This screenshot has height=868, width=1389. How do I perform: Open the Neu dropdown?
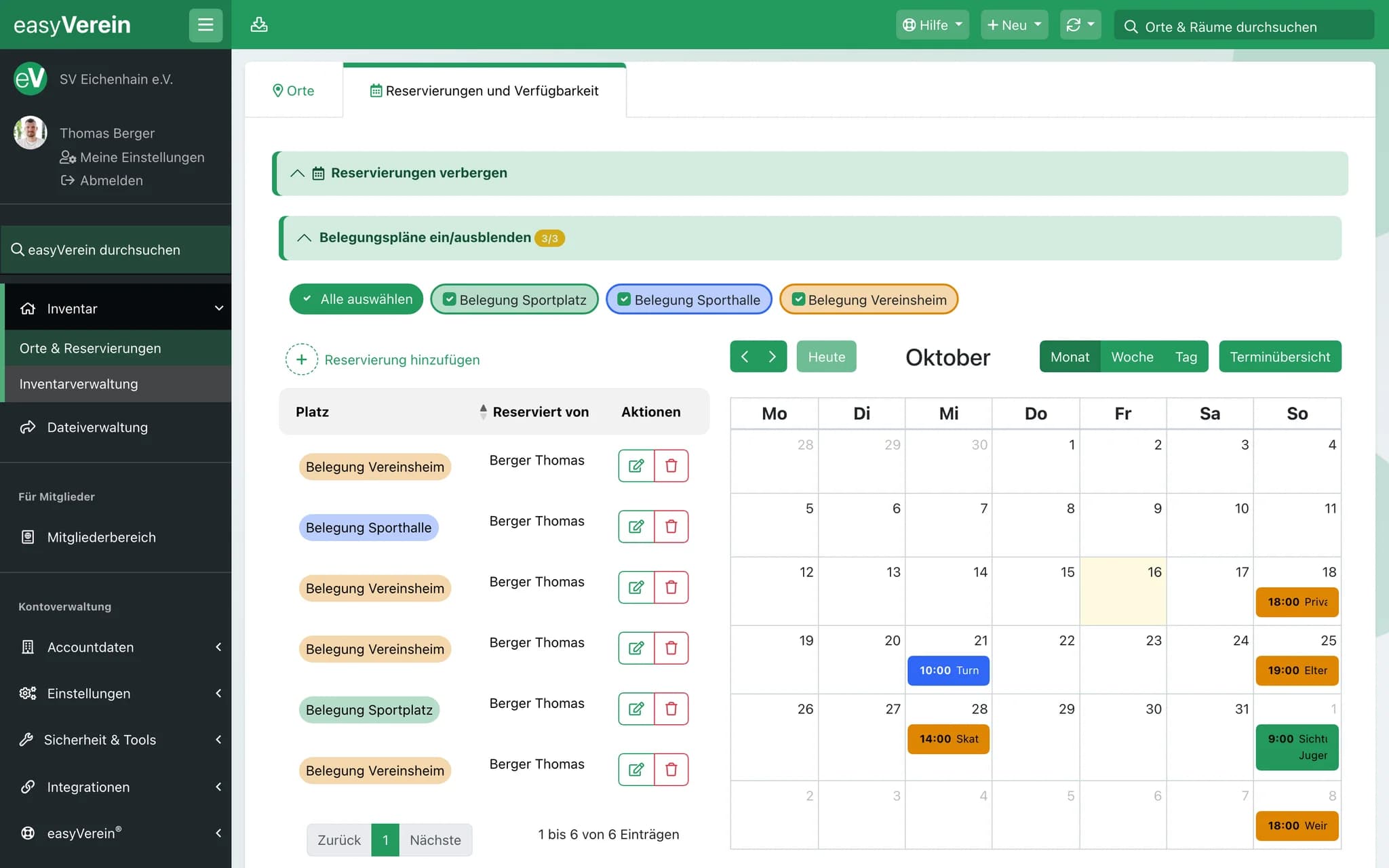[1014, 25]
